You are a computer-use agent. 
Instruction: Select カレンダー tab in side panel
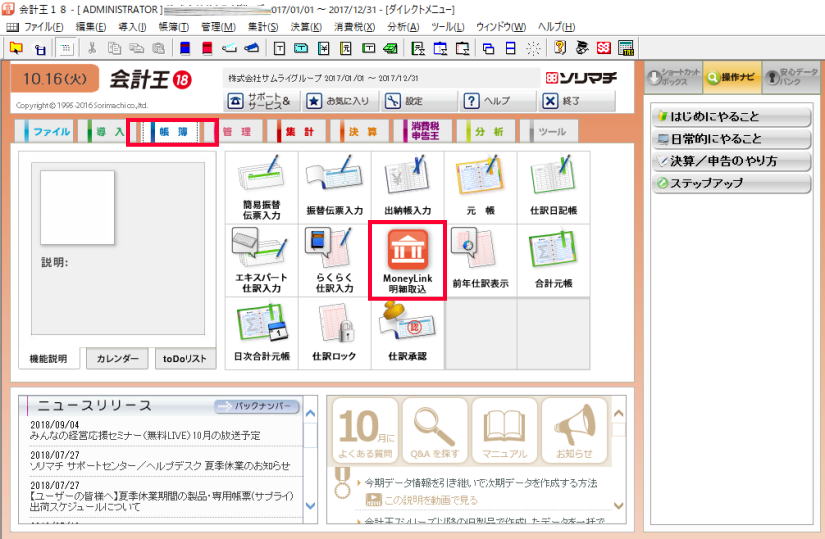coord(118,359)
